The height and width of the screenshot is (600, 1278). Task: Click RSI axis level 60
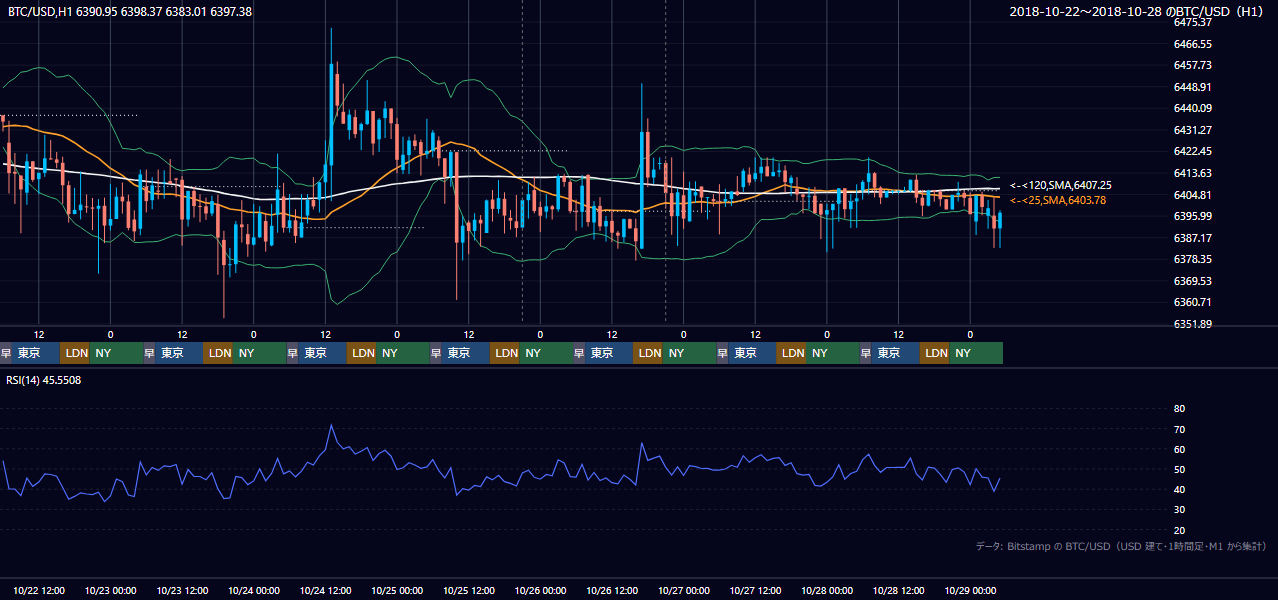click(x=1179, y=449)
